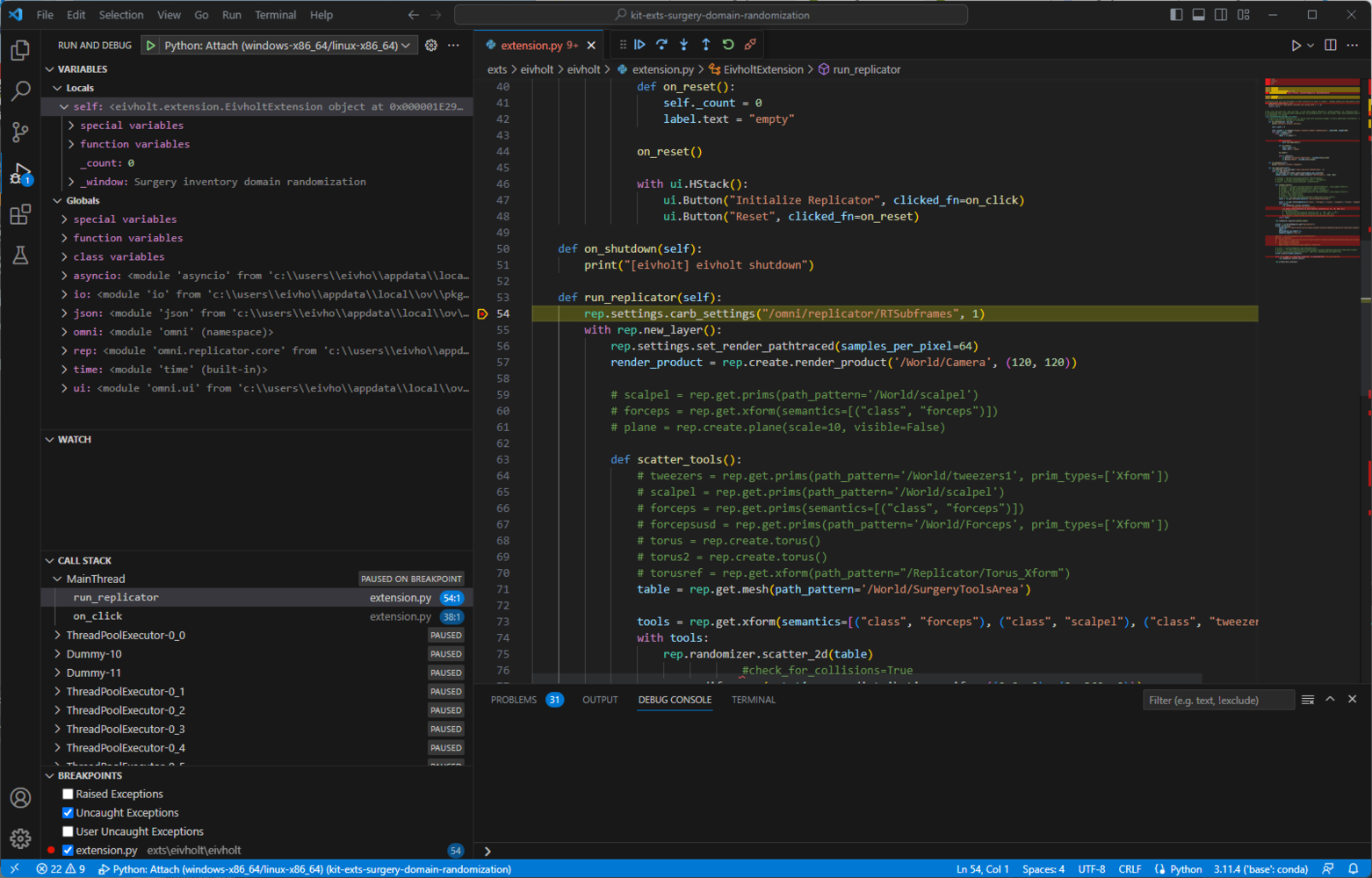Enable the Raised Exceptions breakpoint
This screenshot has width=1372, height=878.
coord(68,794)
